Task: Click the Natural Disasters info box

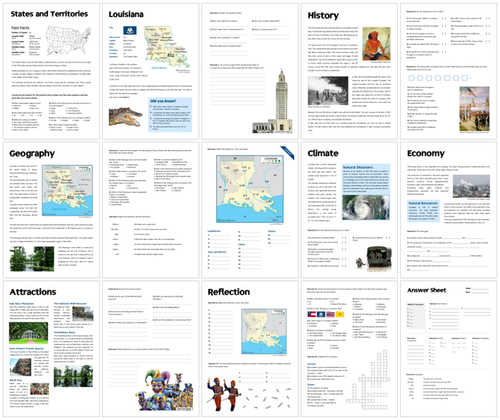Action: click(366, 179)
